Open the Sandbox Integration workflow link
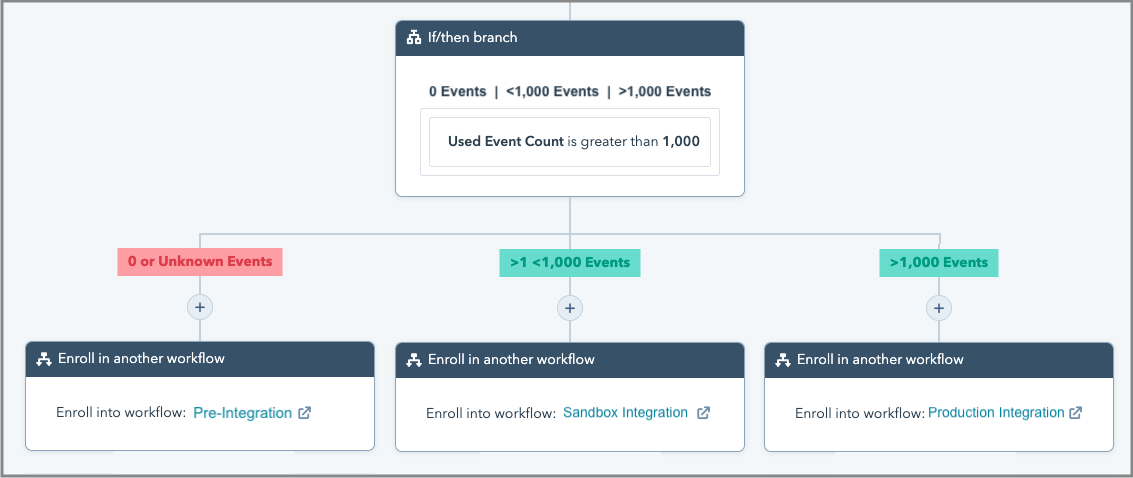Screen dimensions: 1133x478 (625, 413)
